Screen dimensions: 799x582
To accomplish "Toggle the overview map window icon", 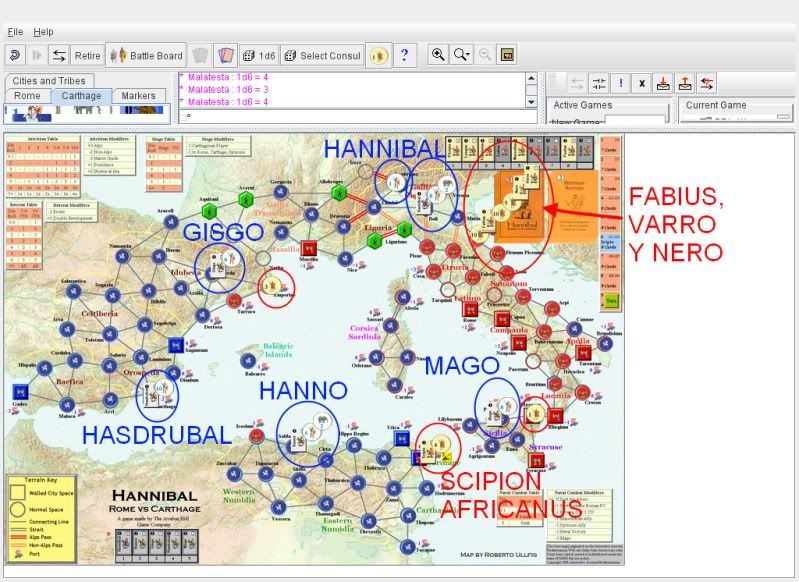I will [507, 55].
